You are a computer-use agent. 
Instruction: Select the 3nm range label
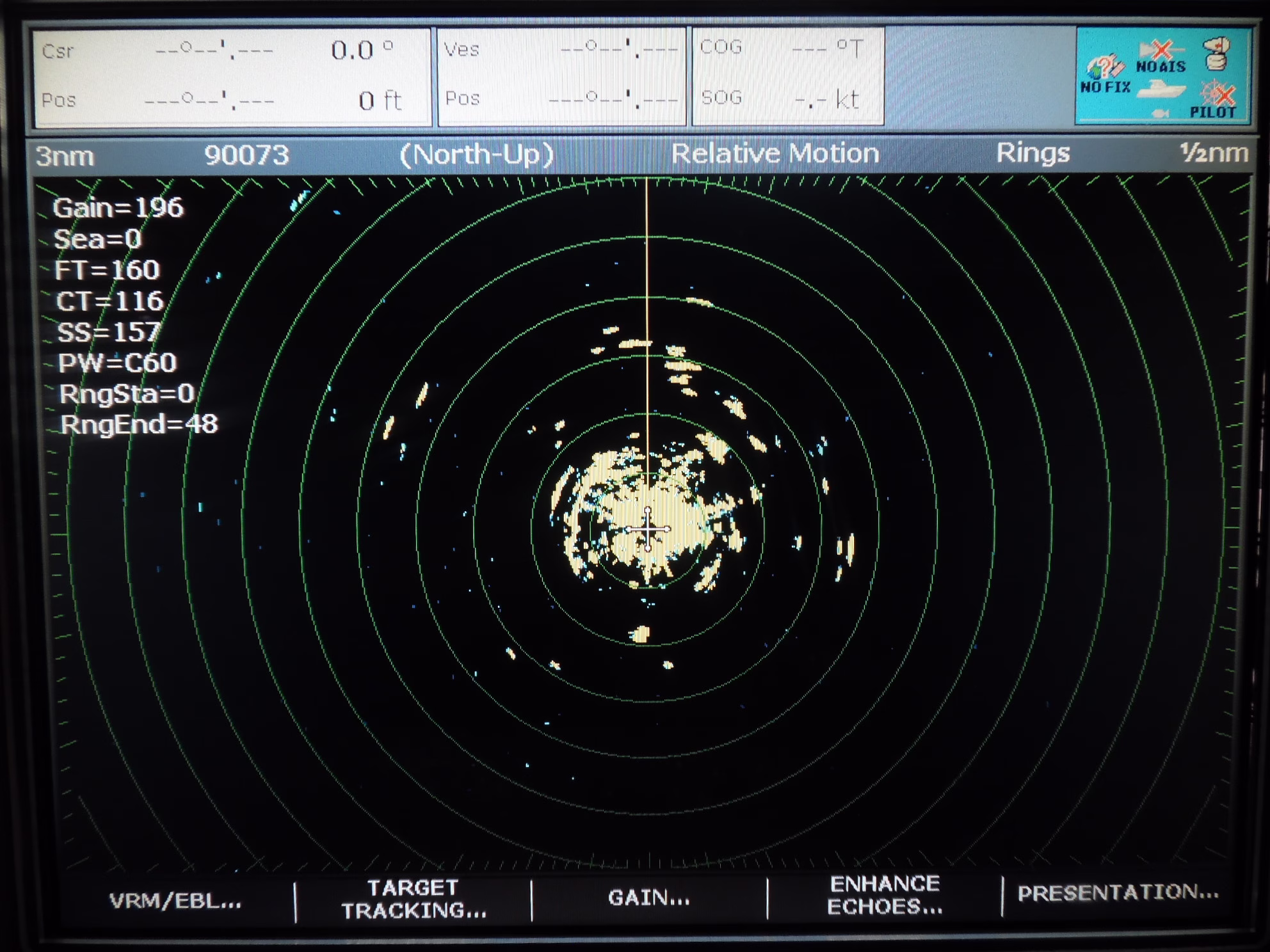pyautogui.click(x=64, y=156)
